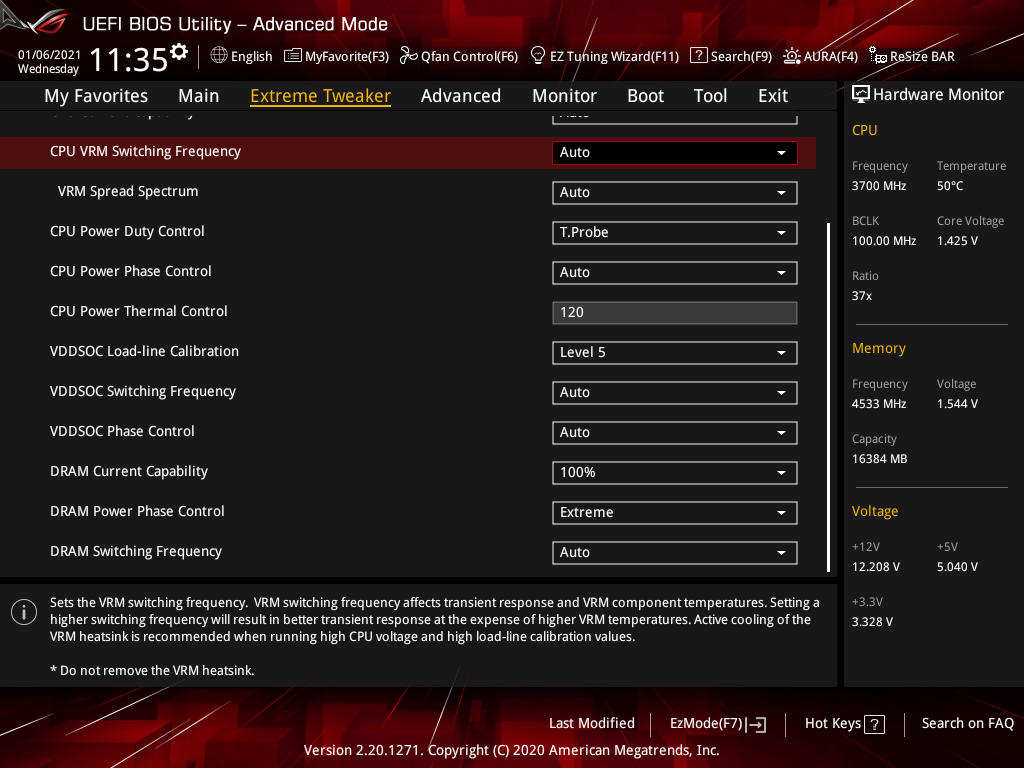Open VDDSOC Phase Control dropdown

[674, 432]
